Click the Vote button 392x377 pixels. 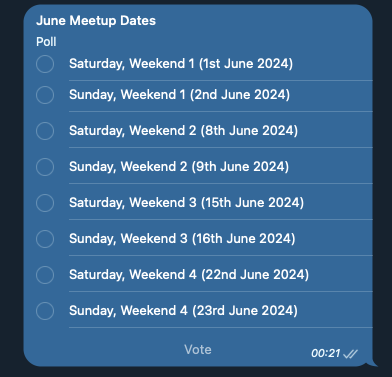tap(198, 350)
